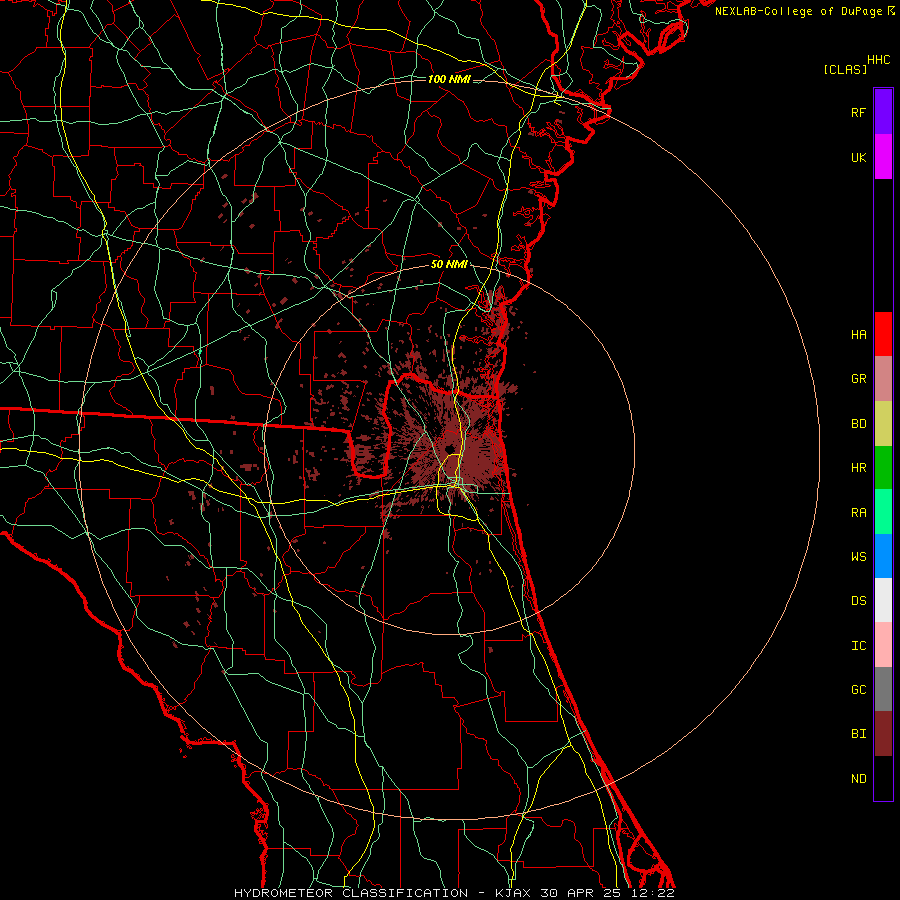
Task: Click the BD legend label
Action: 859,424
